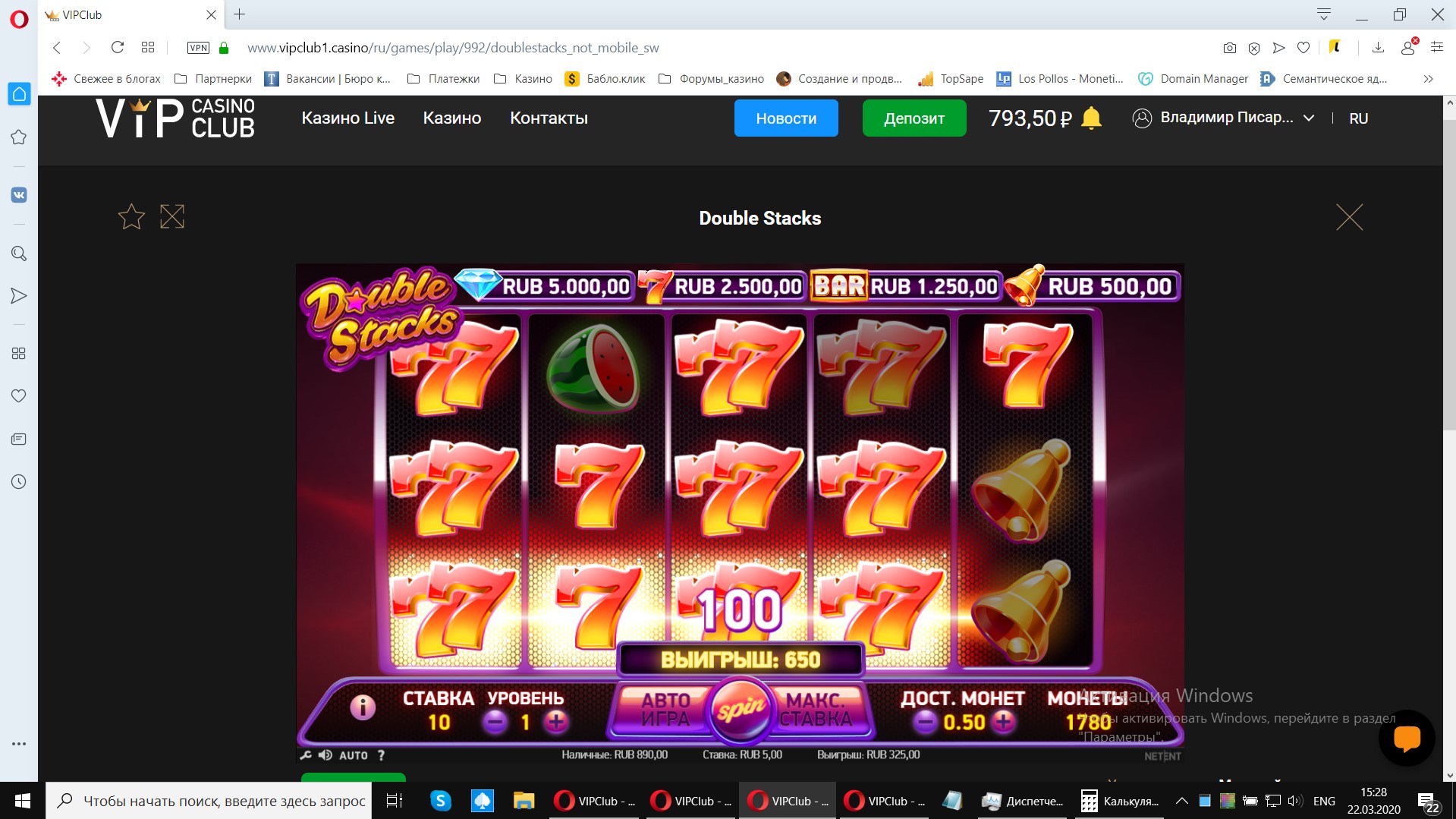The width and height of the screenshot is (1456, 819).
Task: Toggle the AUTO option in game footer
Action: click(354, 755)
